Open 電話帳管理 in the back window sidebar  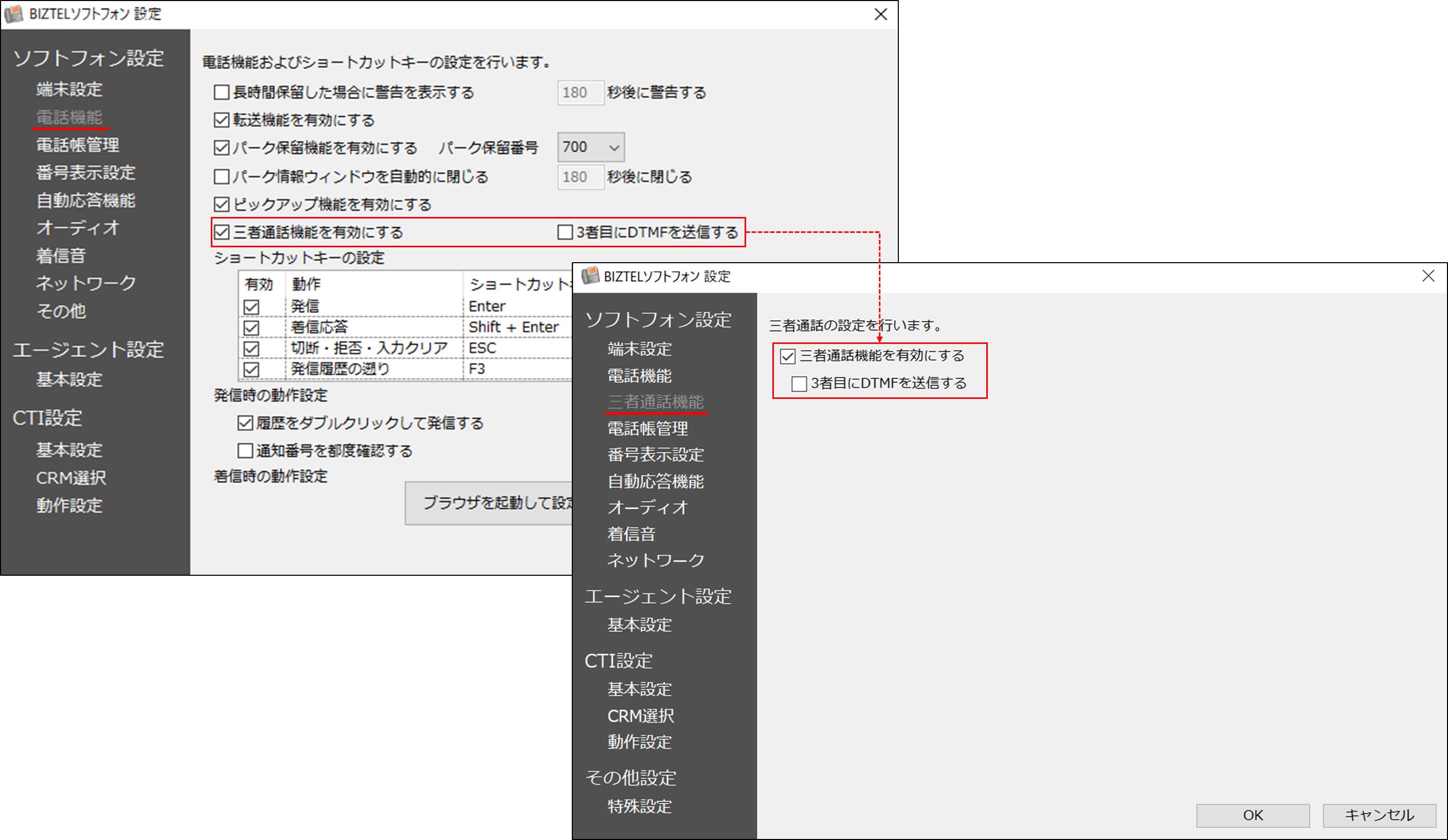pos(78,145)
